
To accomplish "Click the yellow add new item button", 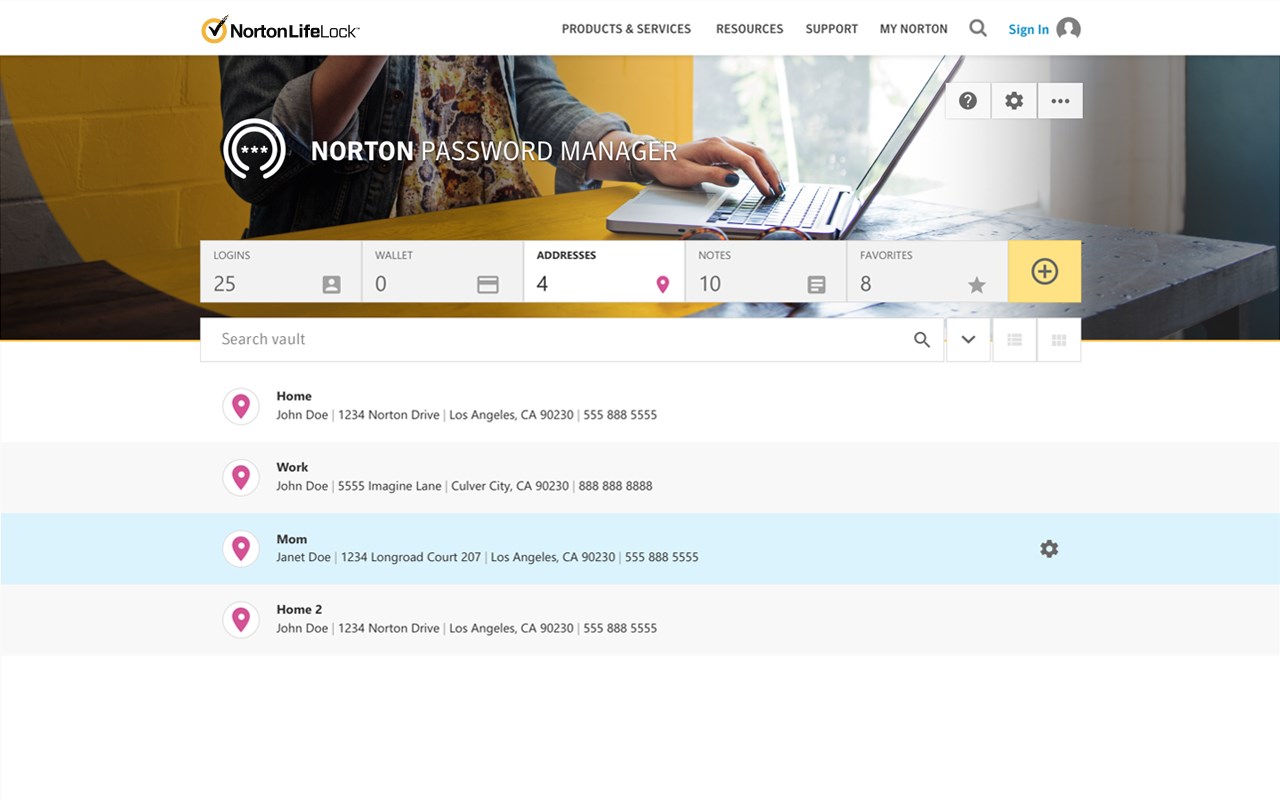I will pos(1045,271).
